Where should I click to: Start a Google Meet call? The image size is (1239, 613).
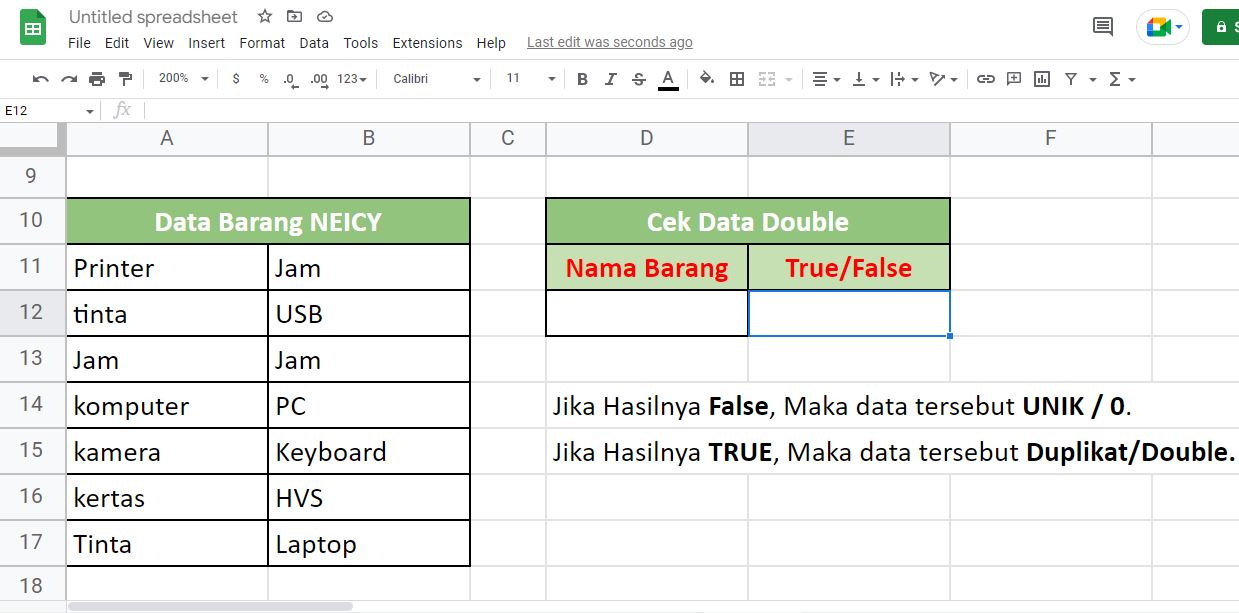pos(1163,27)
